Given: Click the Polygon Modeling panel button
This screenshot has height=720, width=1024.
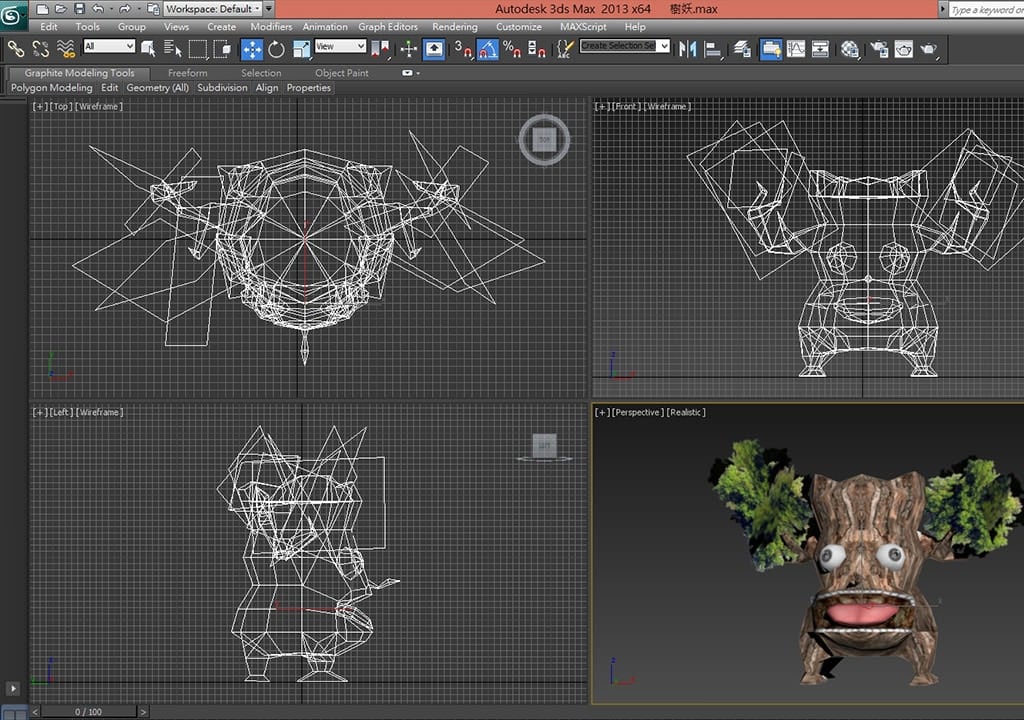Looking at the screenshot, I should (x=51, y=88).
